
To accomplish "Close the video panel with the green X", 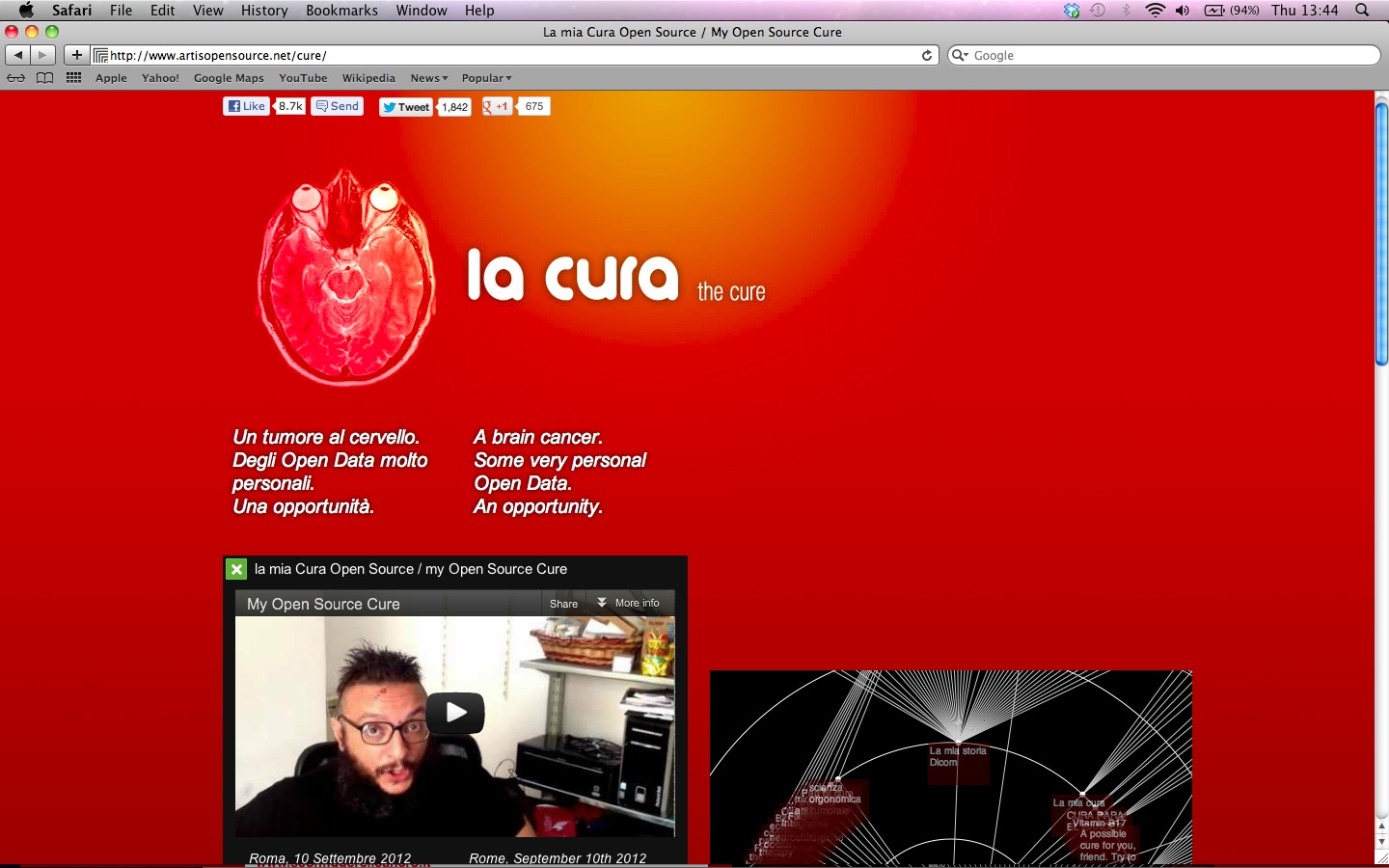I will (236, 569).
